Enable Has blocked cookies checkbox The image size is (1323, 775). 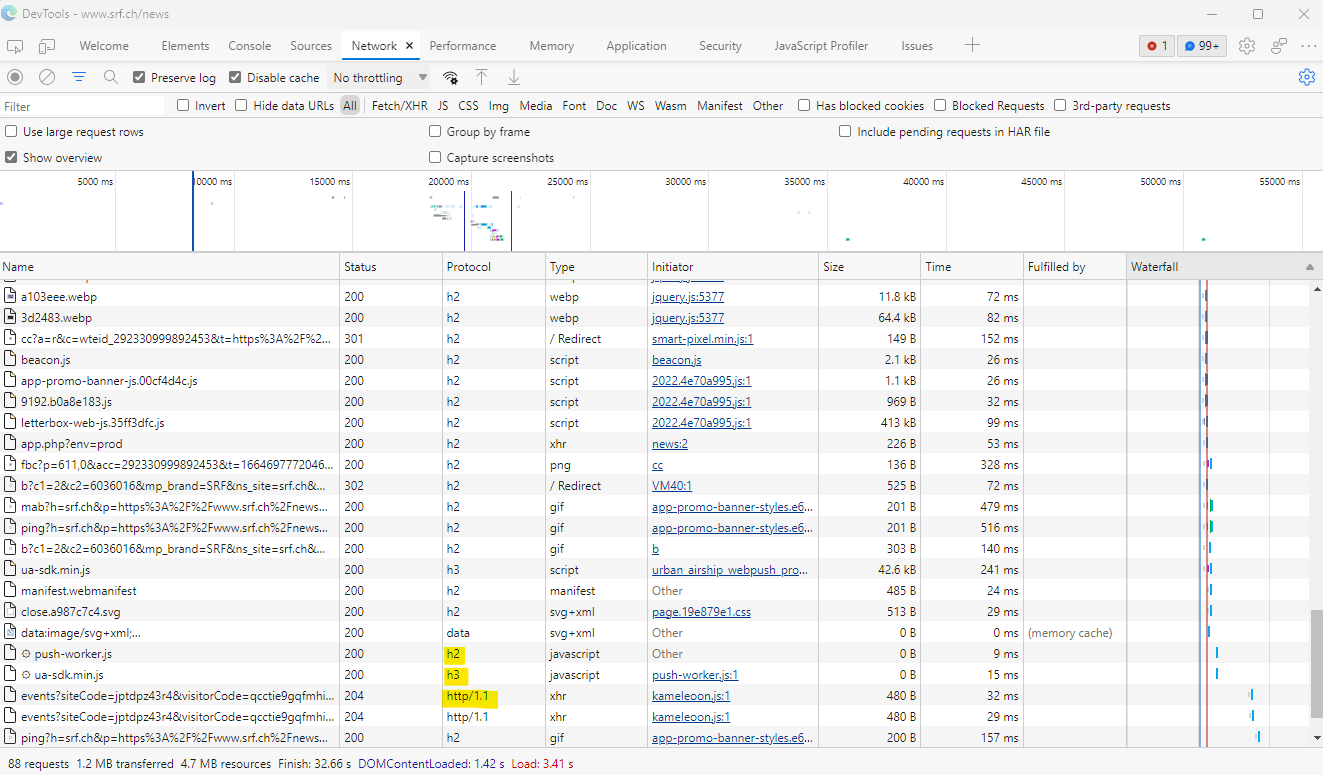(x=804, y=105)
